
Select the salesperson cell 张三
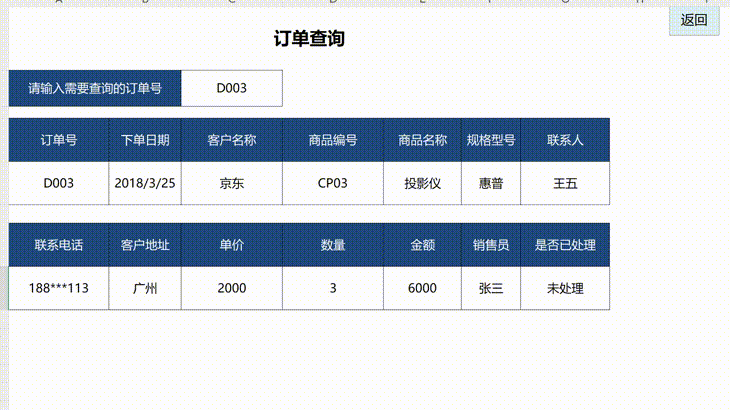(x=491, y=288)
